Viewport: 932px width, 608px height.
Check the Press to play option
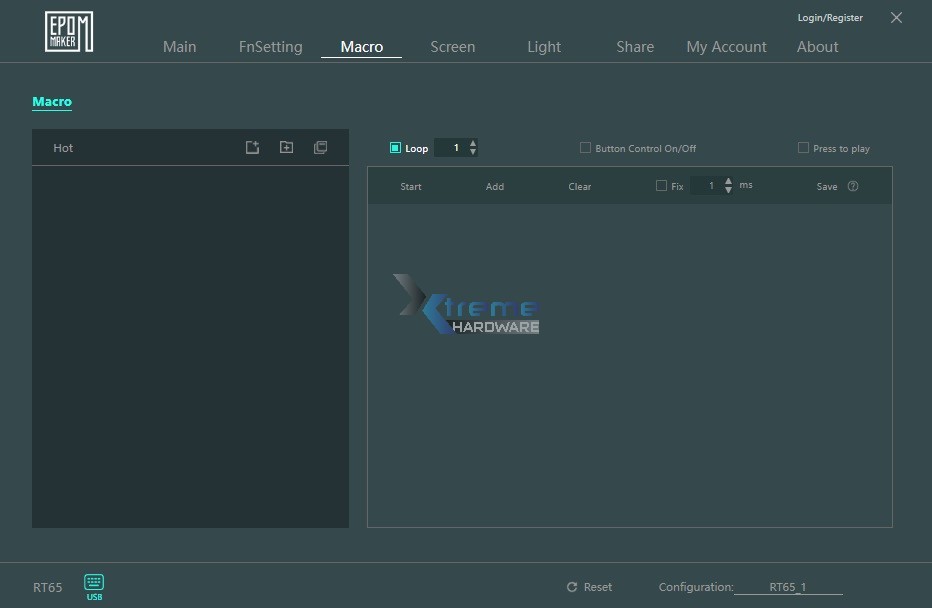point(803,147)
